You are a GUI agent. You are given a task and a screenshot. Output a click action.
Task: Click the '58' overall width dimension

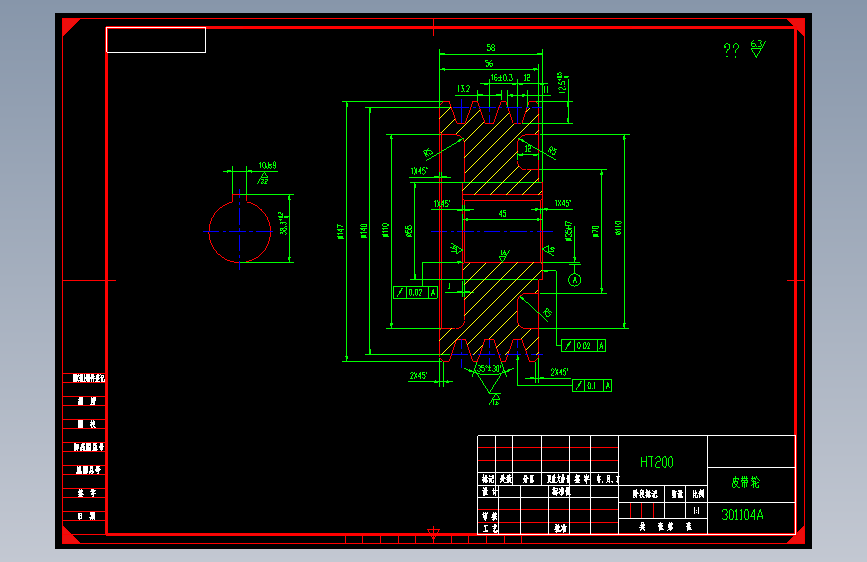[x=490, y=48]
